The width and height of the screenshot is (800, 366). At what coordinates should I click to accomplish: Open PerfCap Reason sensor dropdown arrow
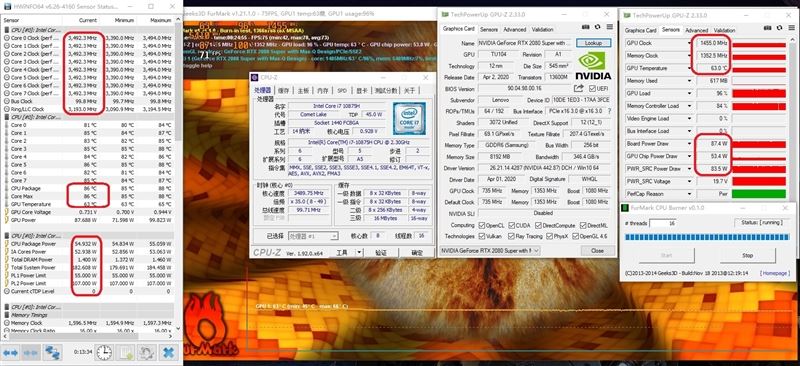coord(689,194)
